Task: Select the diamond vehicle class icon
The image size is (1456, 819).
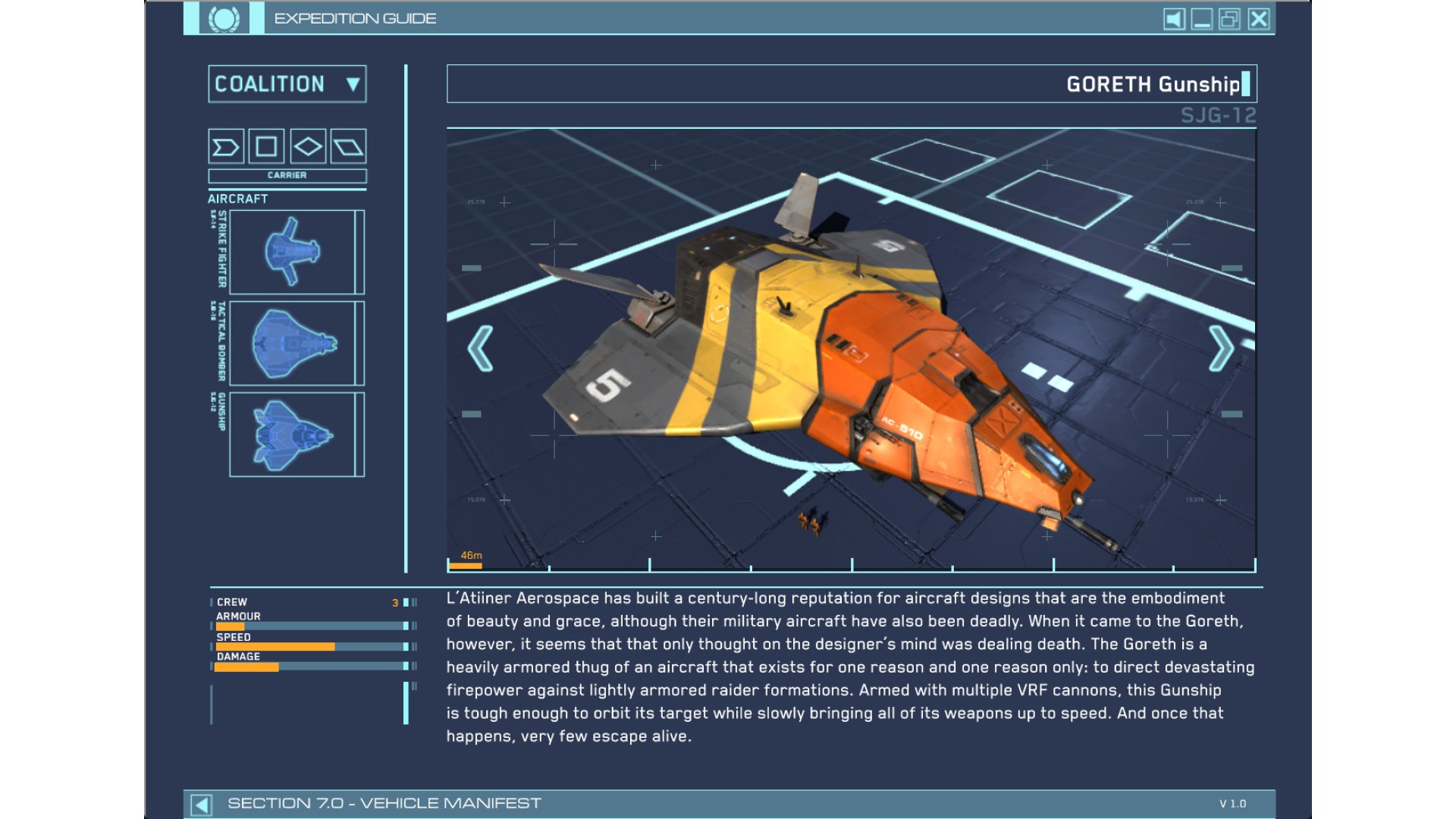Action: [307, 146]
